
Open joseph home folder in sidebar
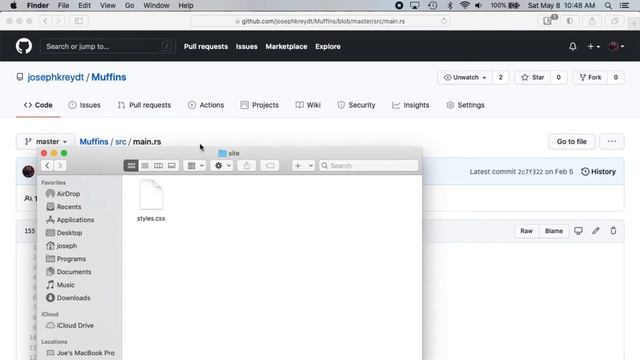(x=62, y=246)
